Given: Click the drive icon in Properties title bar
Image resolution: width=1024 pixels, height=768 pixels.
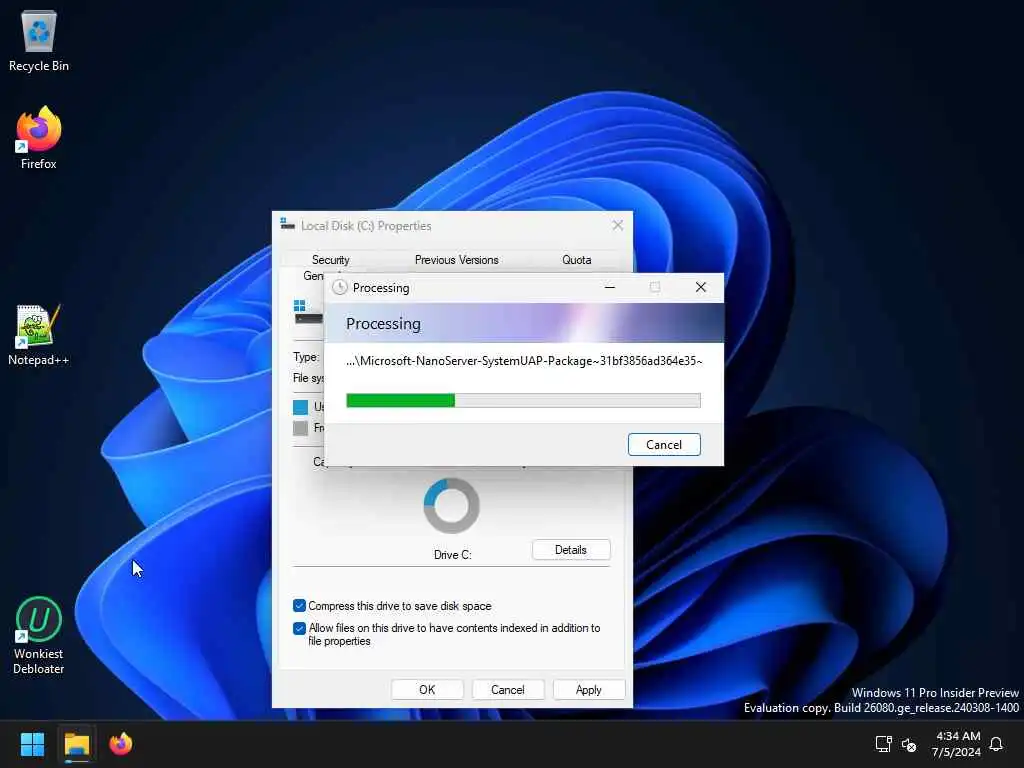Looking at the screenshot, I should click(287, 225).
